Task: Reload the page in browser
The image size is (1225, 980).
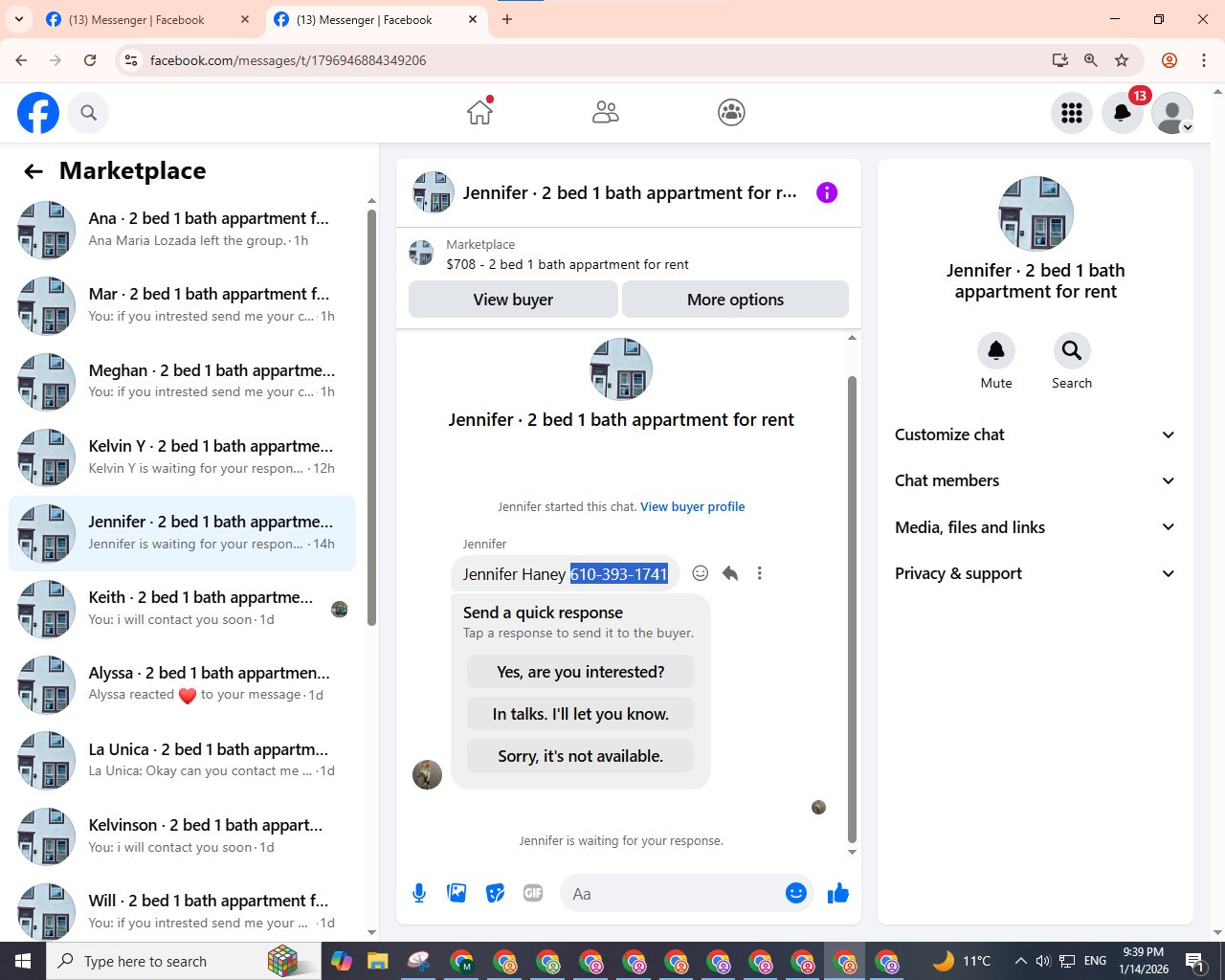Action: pyautogui.click(x=90, y=60)
